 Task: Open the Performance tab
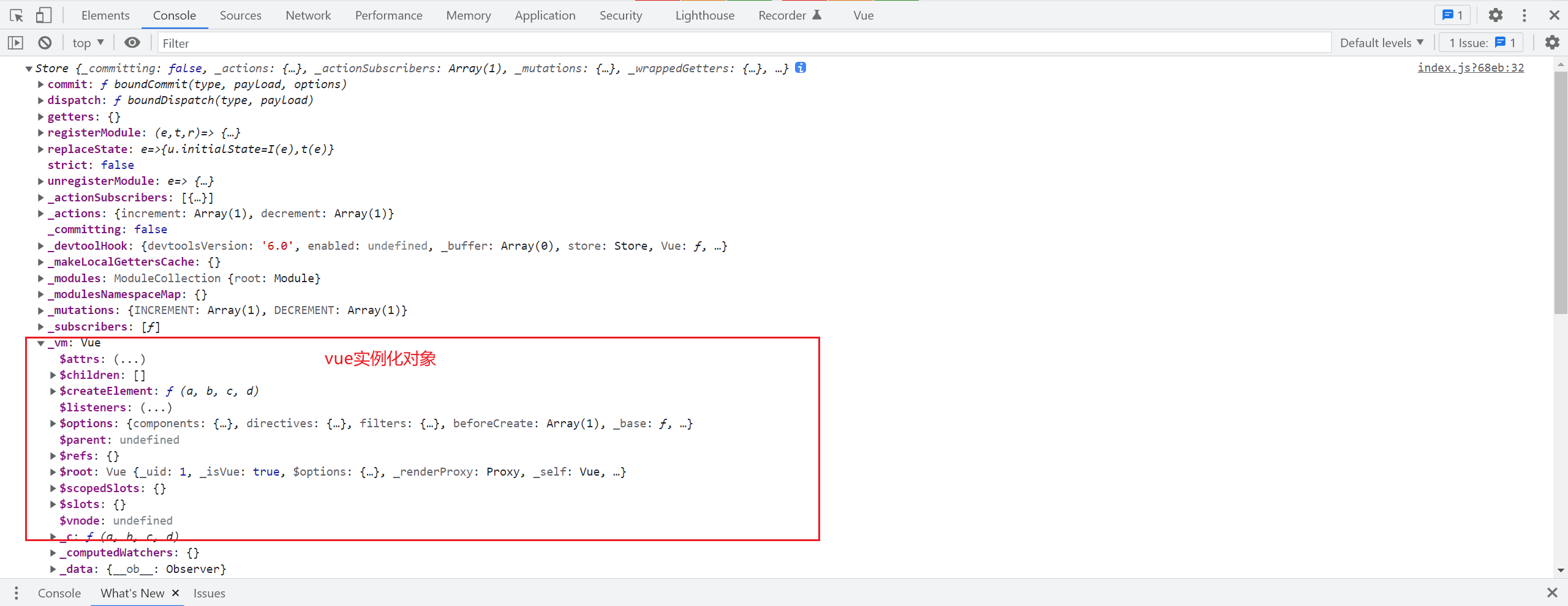click(389, 15)
